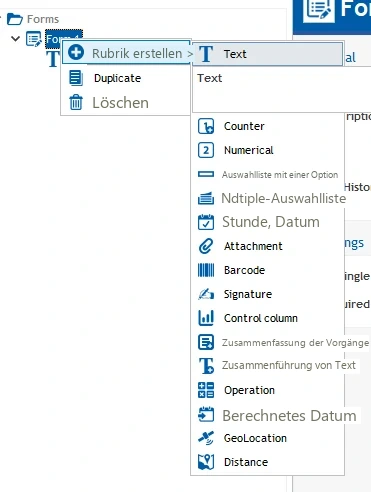Click the form document icon in tree
This screenshot has height=492, width=371.
(x=34, y=39)
